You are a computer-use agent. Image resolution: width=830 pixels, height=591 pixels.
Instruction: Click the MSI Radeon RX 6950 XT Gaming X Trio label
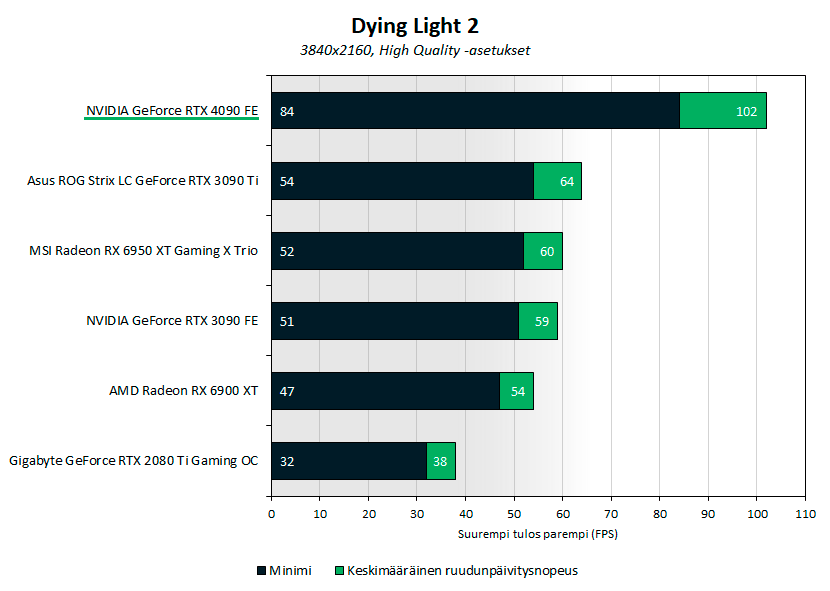click(143, 250)
